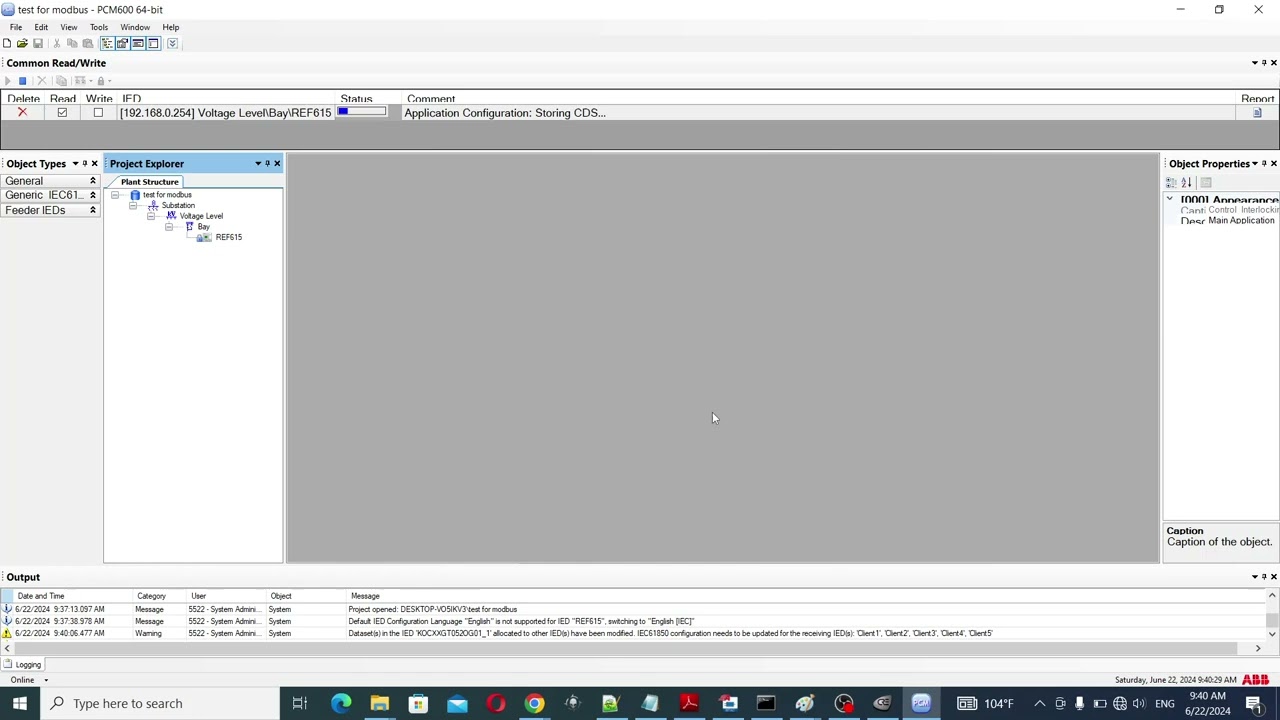Pin the Object Properties panel
Screen dimensions: 1280x720
pos(1264,163)
